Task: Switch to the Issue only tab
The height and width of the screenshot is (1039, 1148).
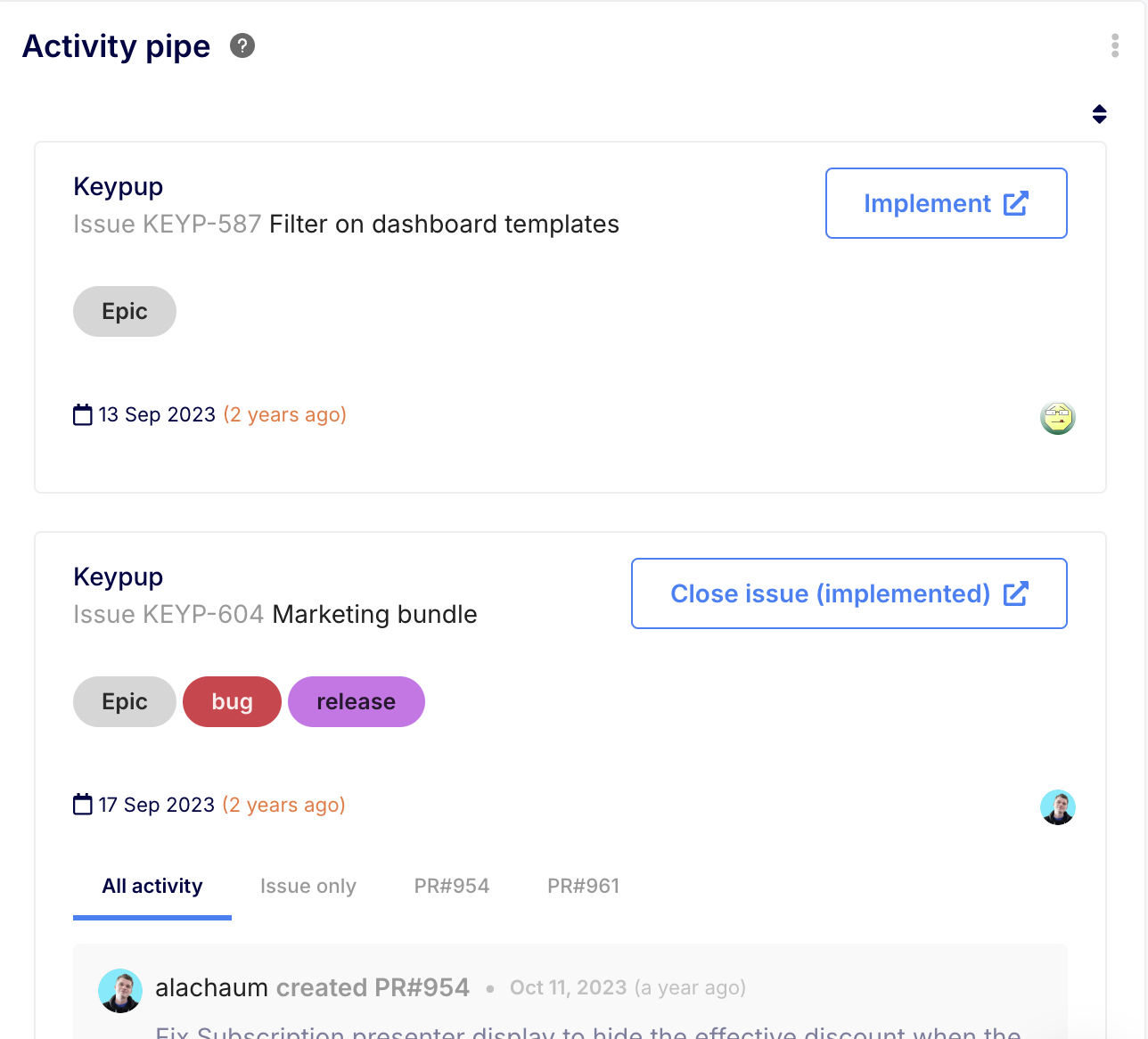Action: pyautogui.click(x=308, y=886)
